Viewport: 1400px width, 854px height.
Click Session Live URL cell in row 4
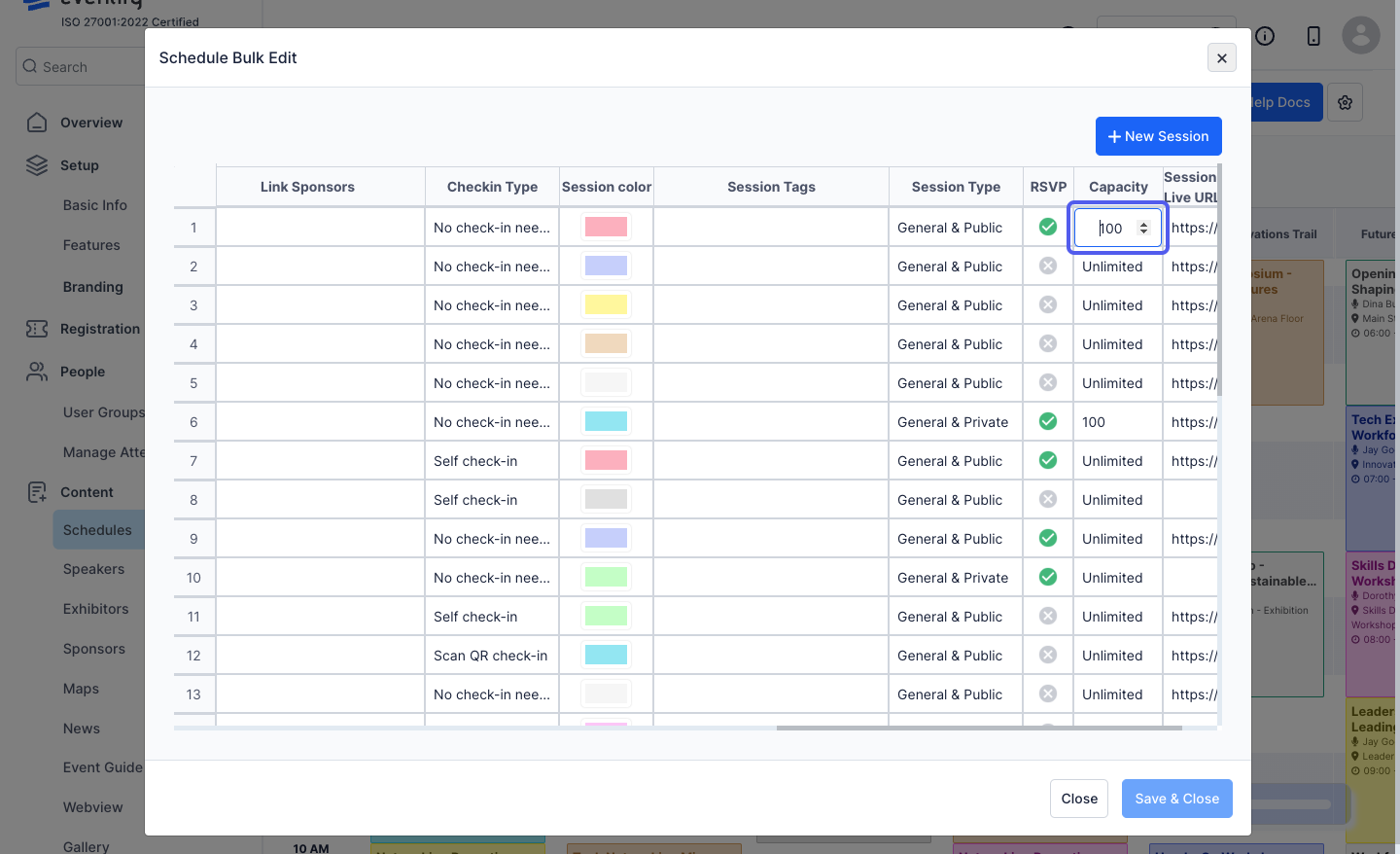(x=1190, y=344)
